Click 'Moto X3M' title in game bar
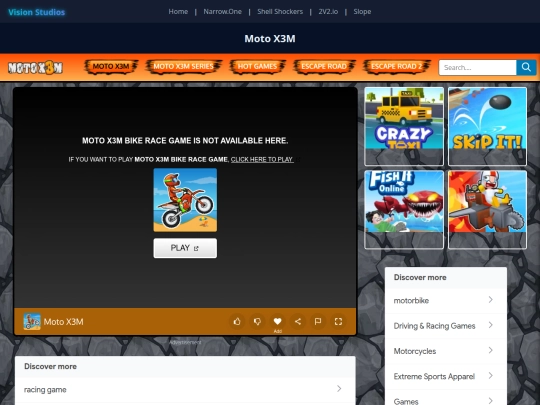 [63, 322]
